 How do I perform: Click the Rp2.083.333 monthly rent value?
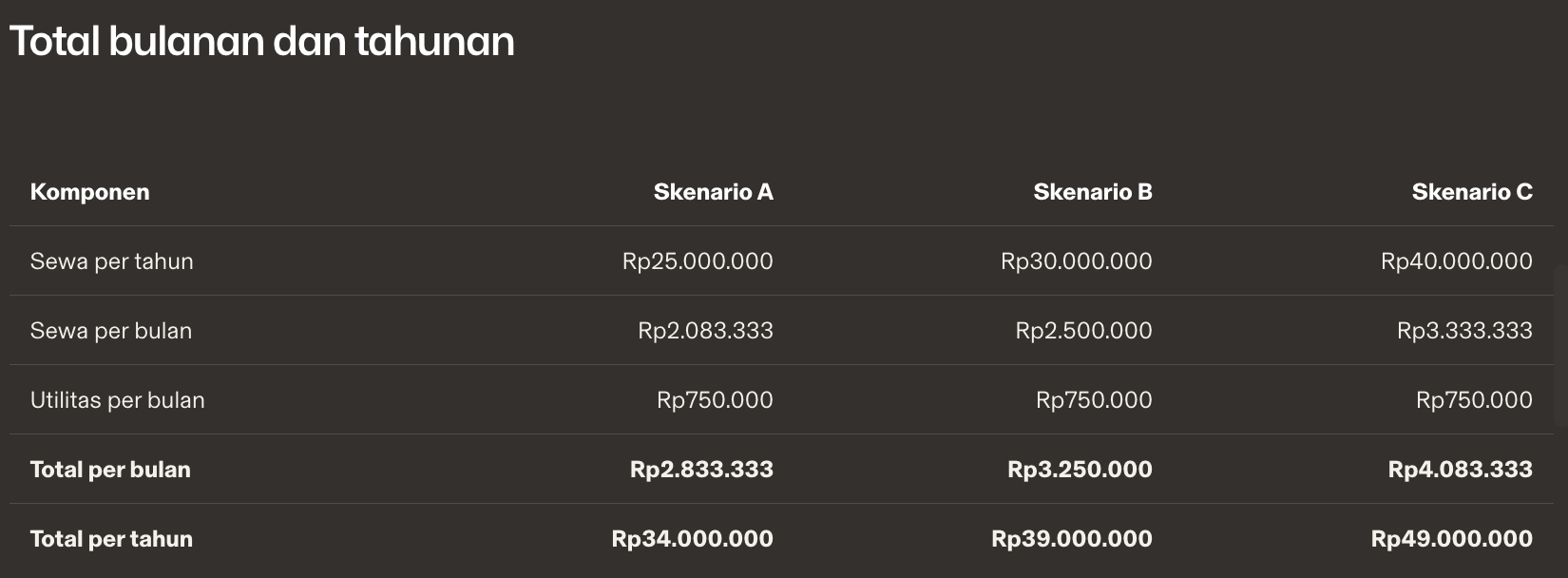(705, 331)
